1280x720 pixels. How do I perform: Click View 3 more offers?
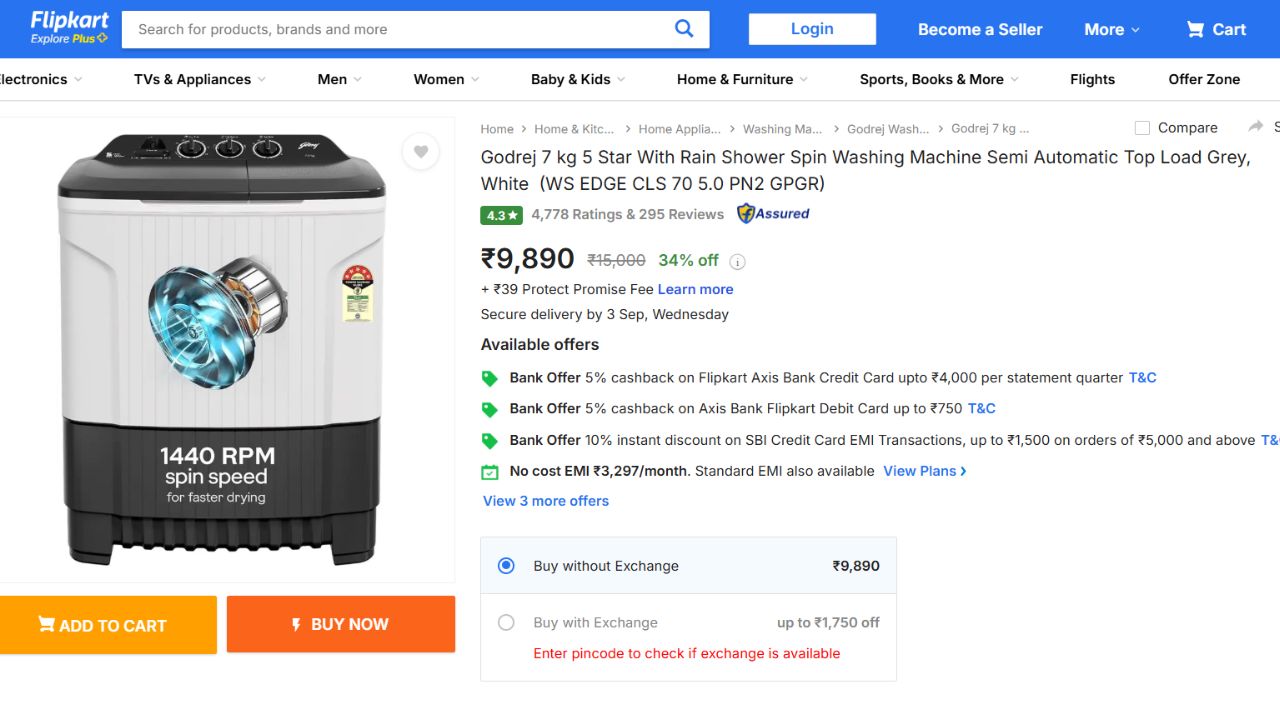546,501
